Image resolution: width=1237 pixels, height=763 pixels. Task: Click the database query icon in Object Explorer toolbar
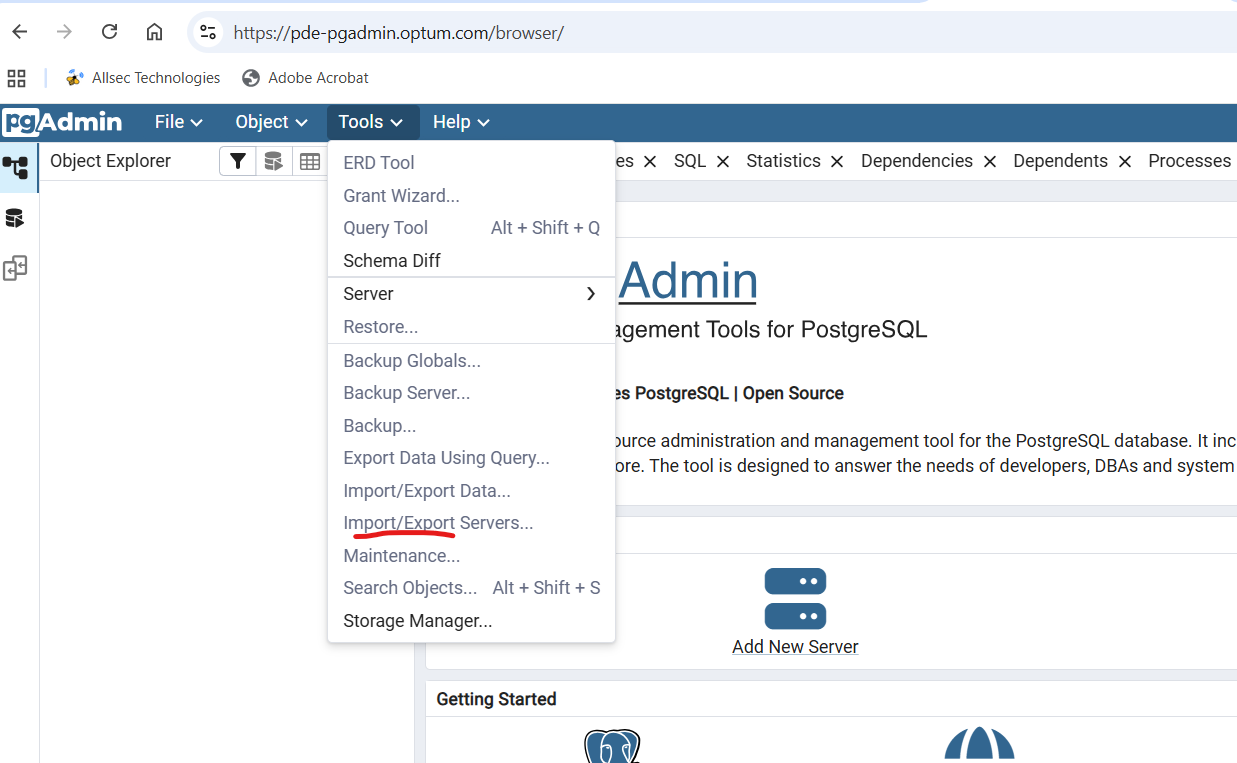click(273, 161)
